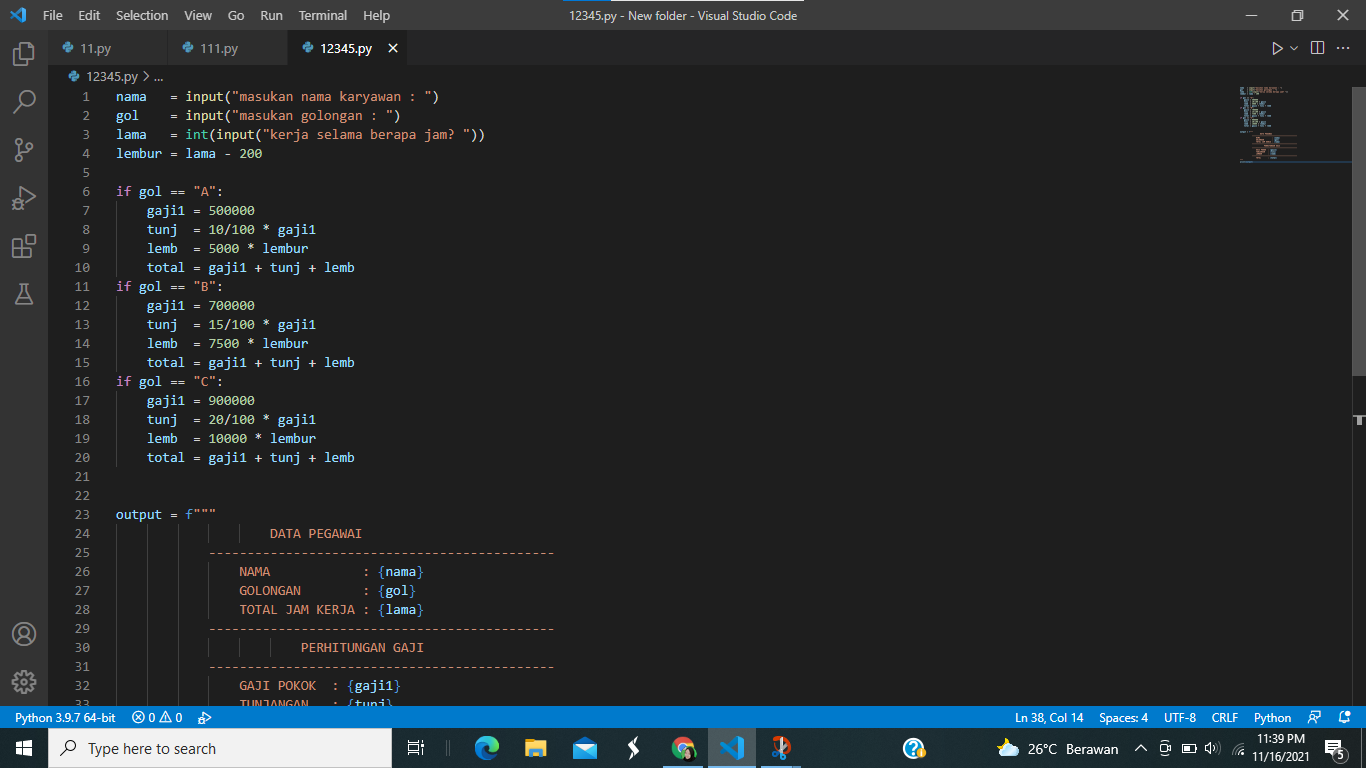Select the Run and Debug icon

point(24,198)
